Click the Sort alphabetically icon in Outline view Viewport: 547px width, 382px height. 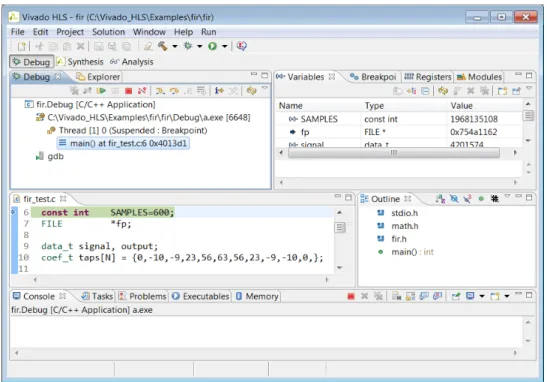(440, 199)
